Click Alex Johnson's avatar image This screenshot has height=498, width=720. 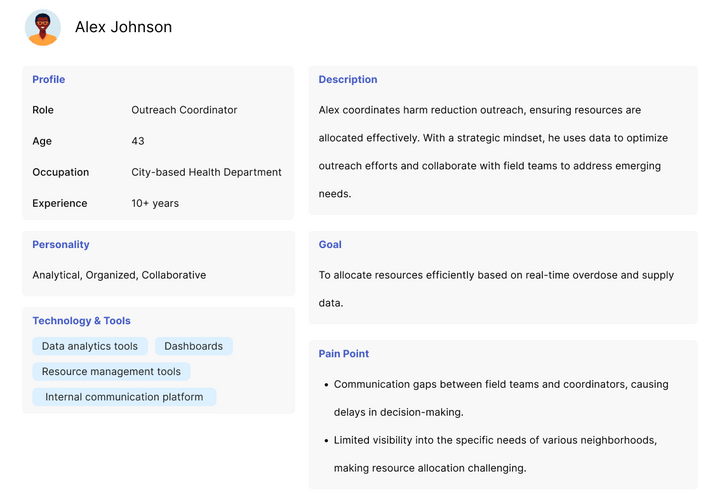pyautogui.click(x=43, y=28)
